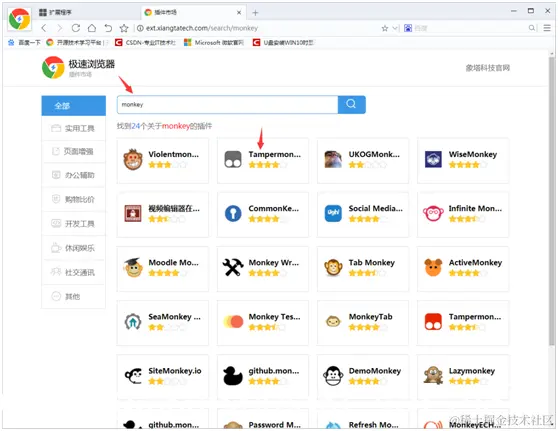Click the forward navigation arrow

(x=59, y=28)
